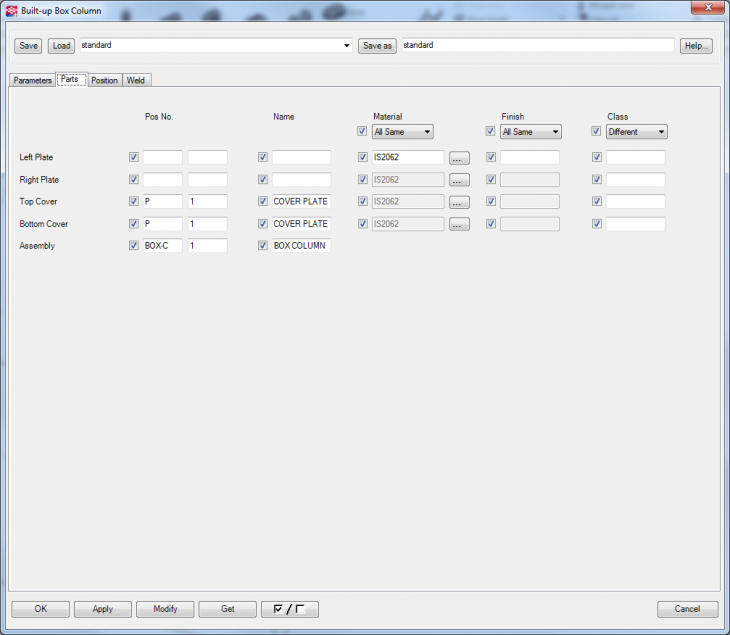This screenshot has width=730, height=635.
Task: Switch to the Parameters tab
Action: click(33, 80)
